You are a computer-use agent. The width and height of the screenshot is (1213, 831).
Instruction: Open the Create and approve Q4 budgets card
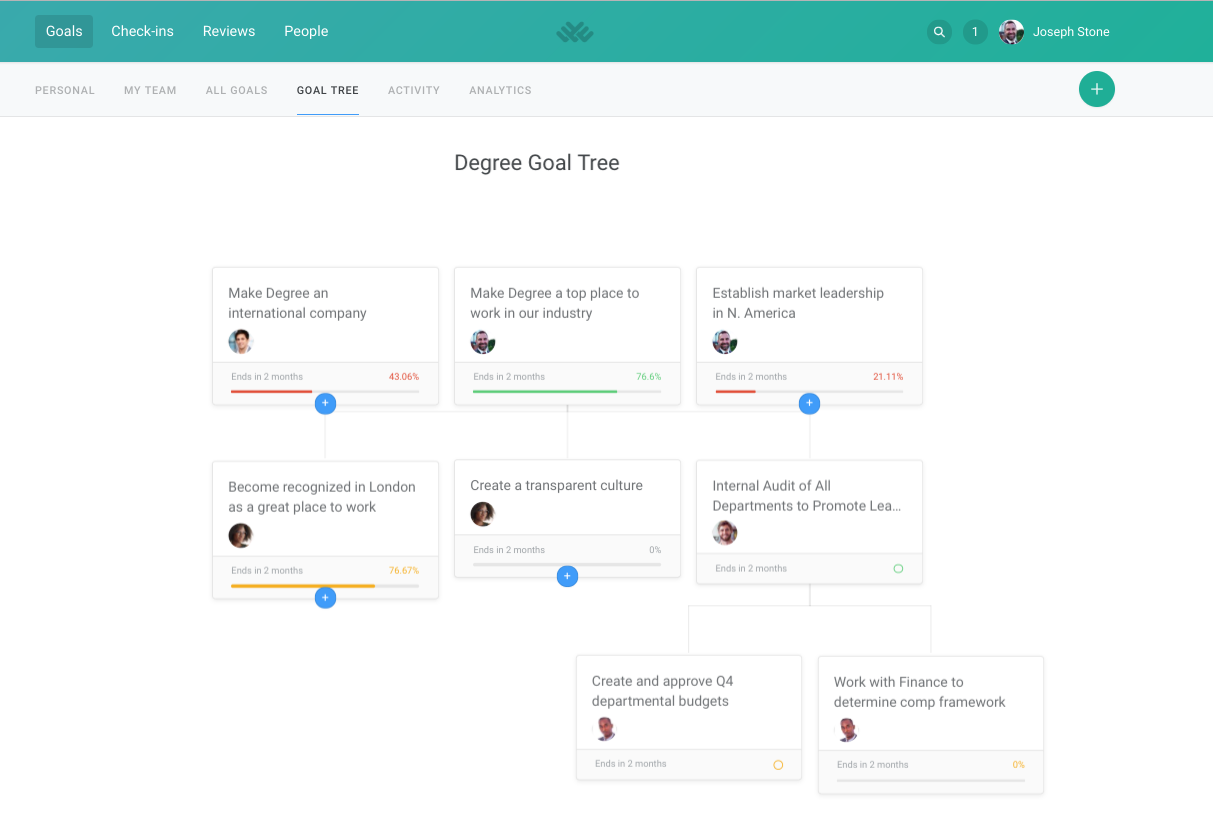(x=662, y=691)
